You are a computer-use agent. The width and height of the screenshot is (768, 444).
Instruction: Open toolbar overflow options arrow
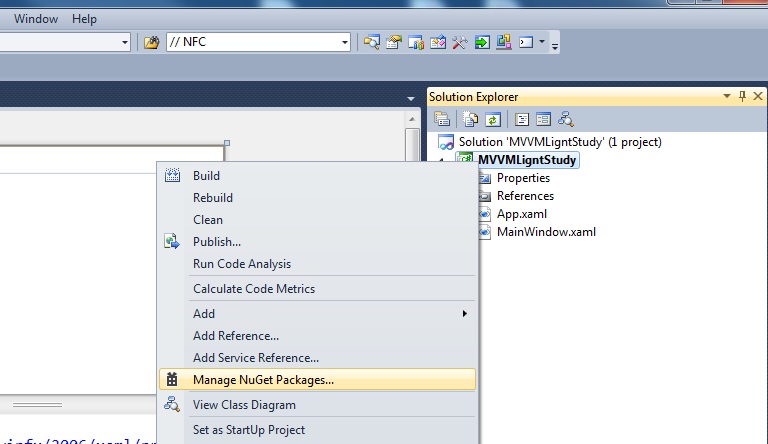click(x=555, y=46)
